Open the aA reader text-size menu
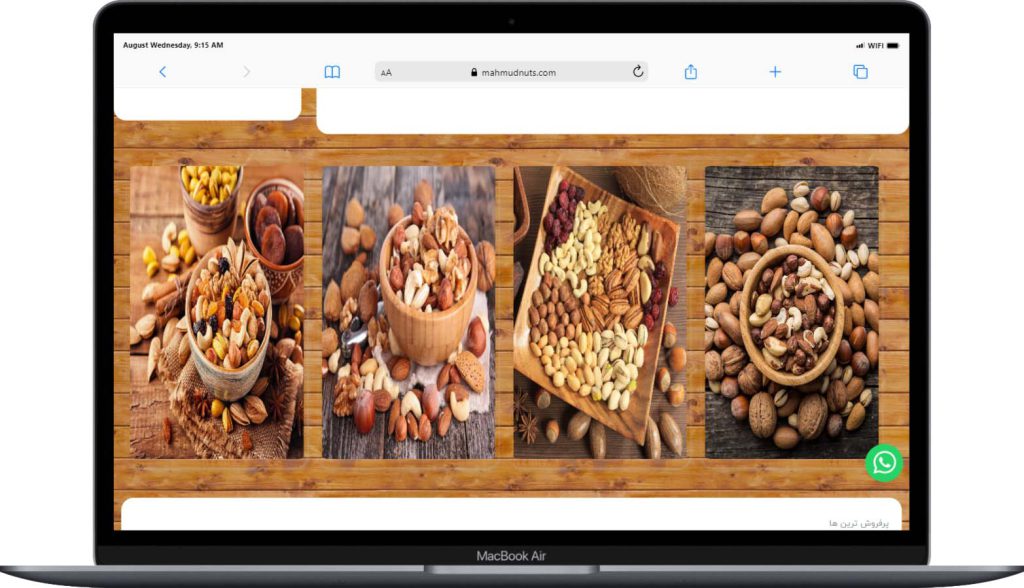Screen dimensions: 1024x588 tap(386, 73)
